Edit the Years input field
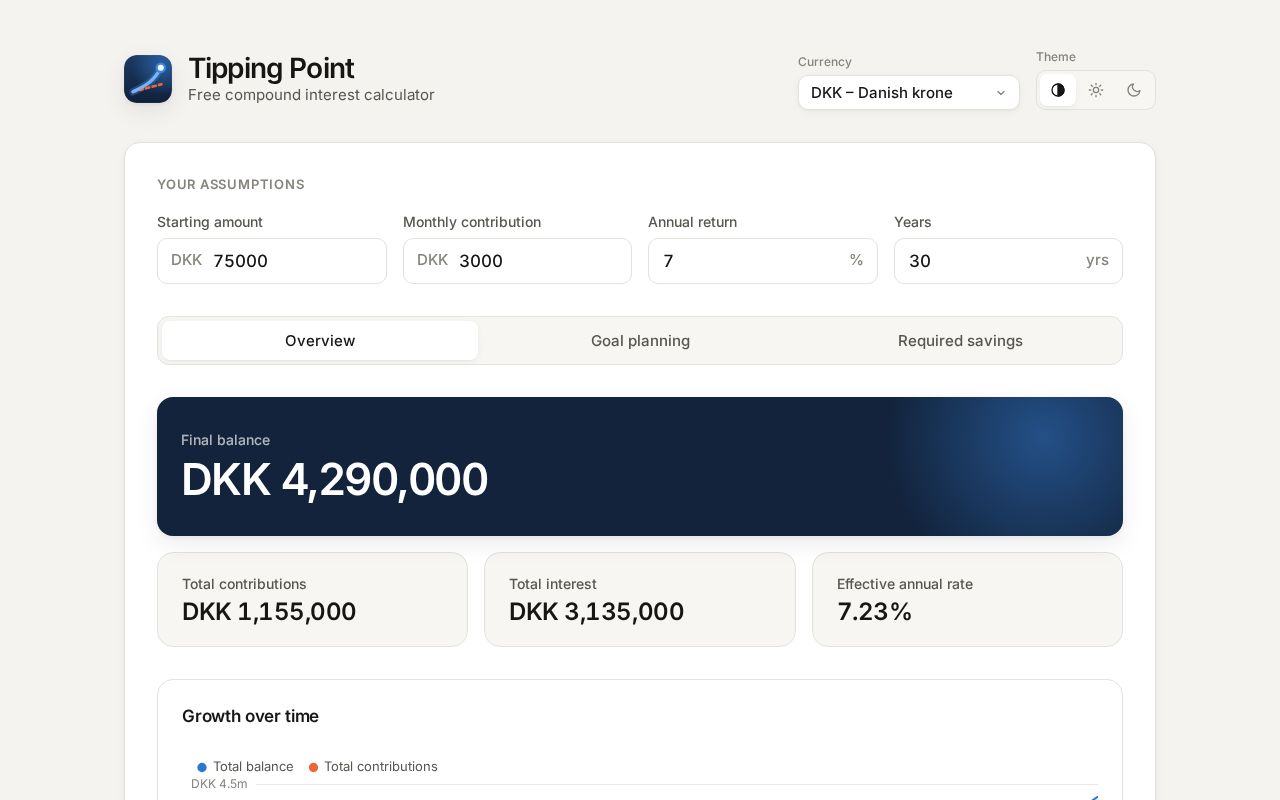 click(1008, 261)
